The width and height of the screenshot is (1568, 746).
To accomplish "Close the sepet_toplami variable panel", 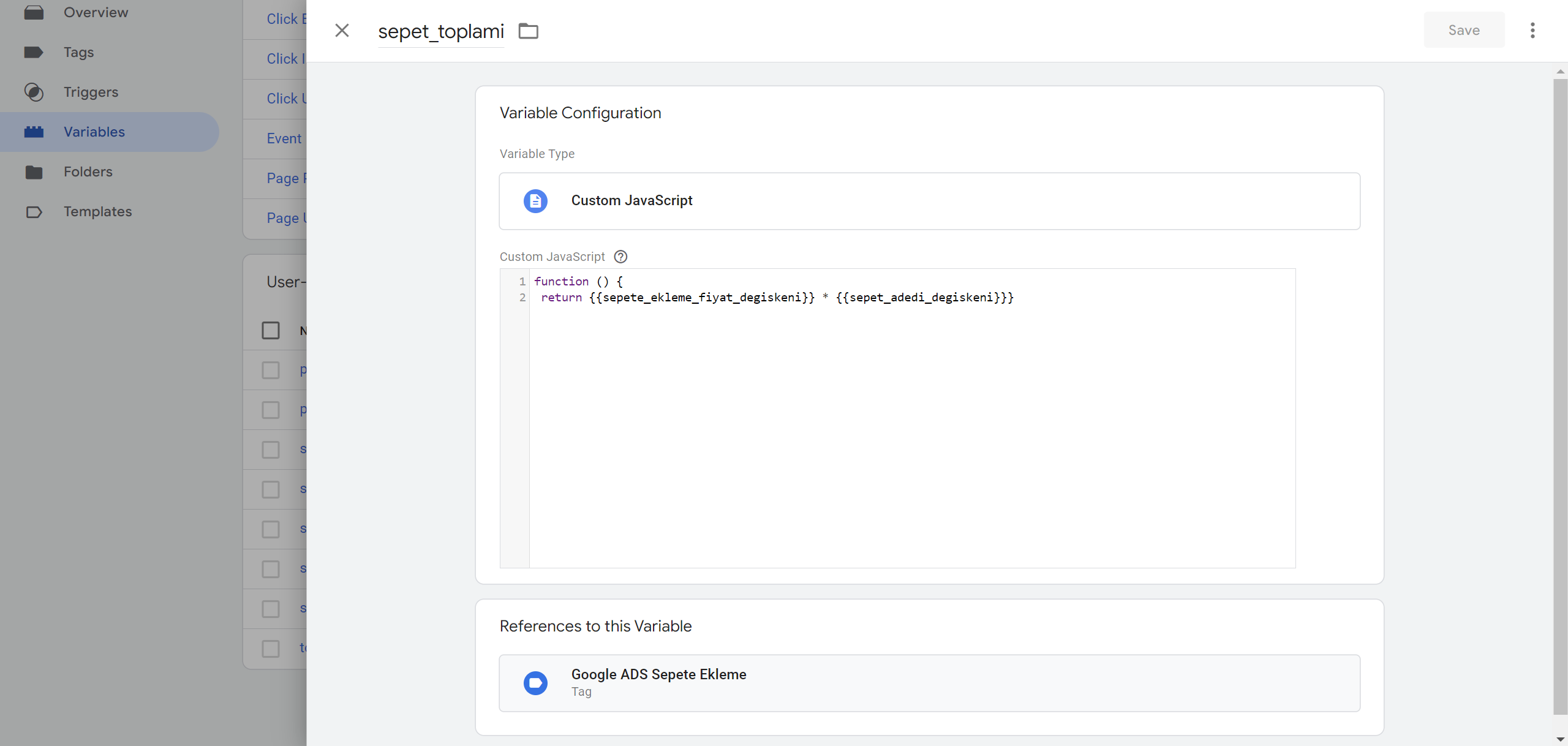I will (x=342, y=31).
